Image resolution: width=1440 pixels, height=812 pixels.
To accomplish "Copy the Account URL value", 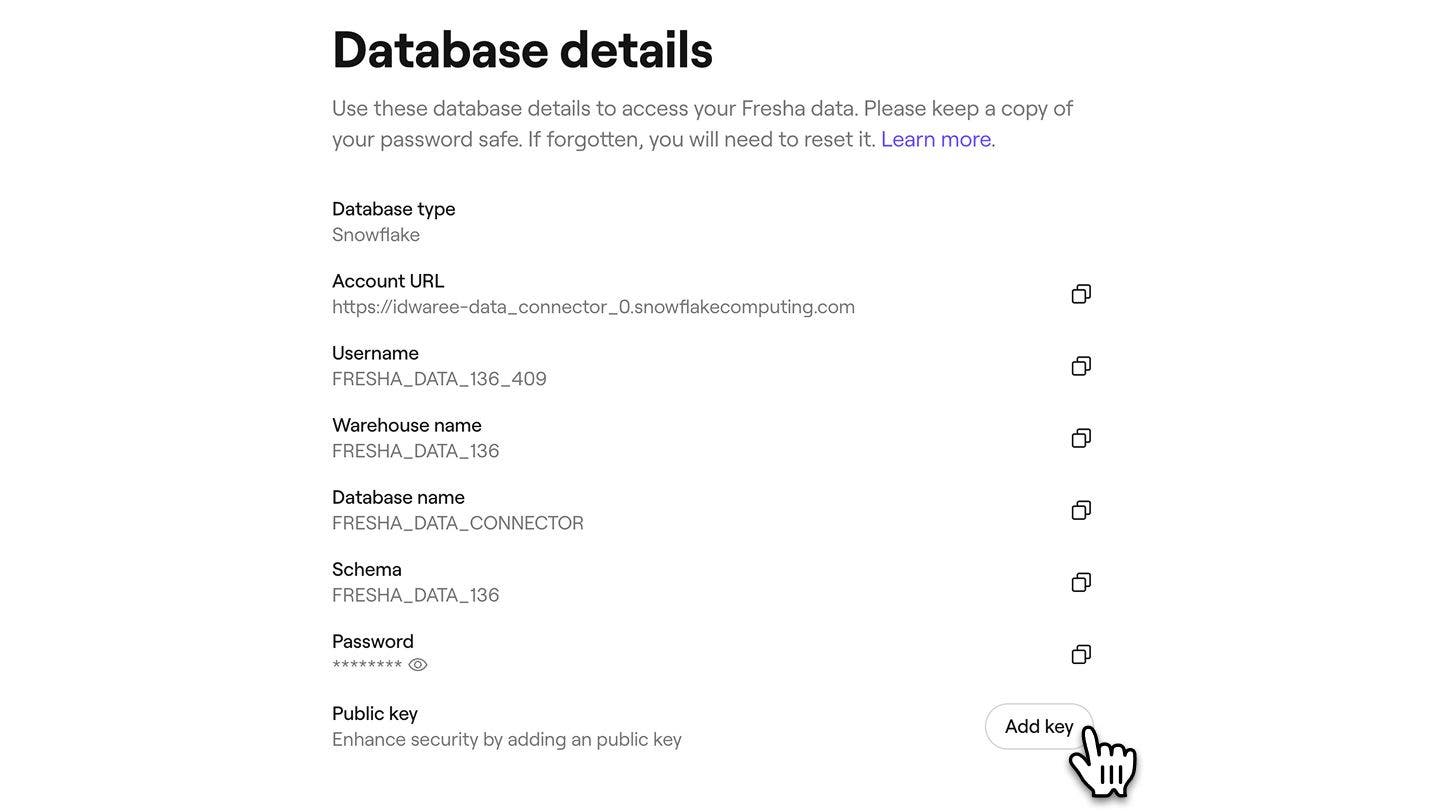I will [x=1081, y=294].
